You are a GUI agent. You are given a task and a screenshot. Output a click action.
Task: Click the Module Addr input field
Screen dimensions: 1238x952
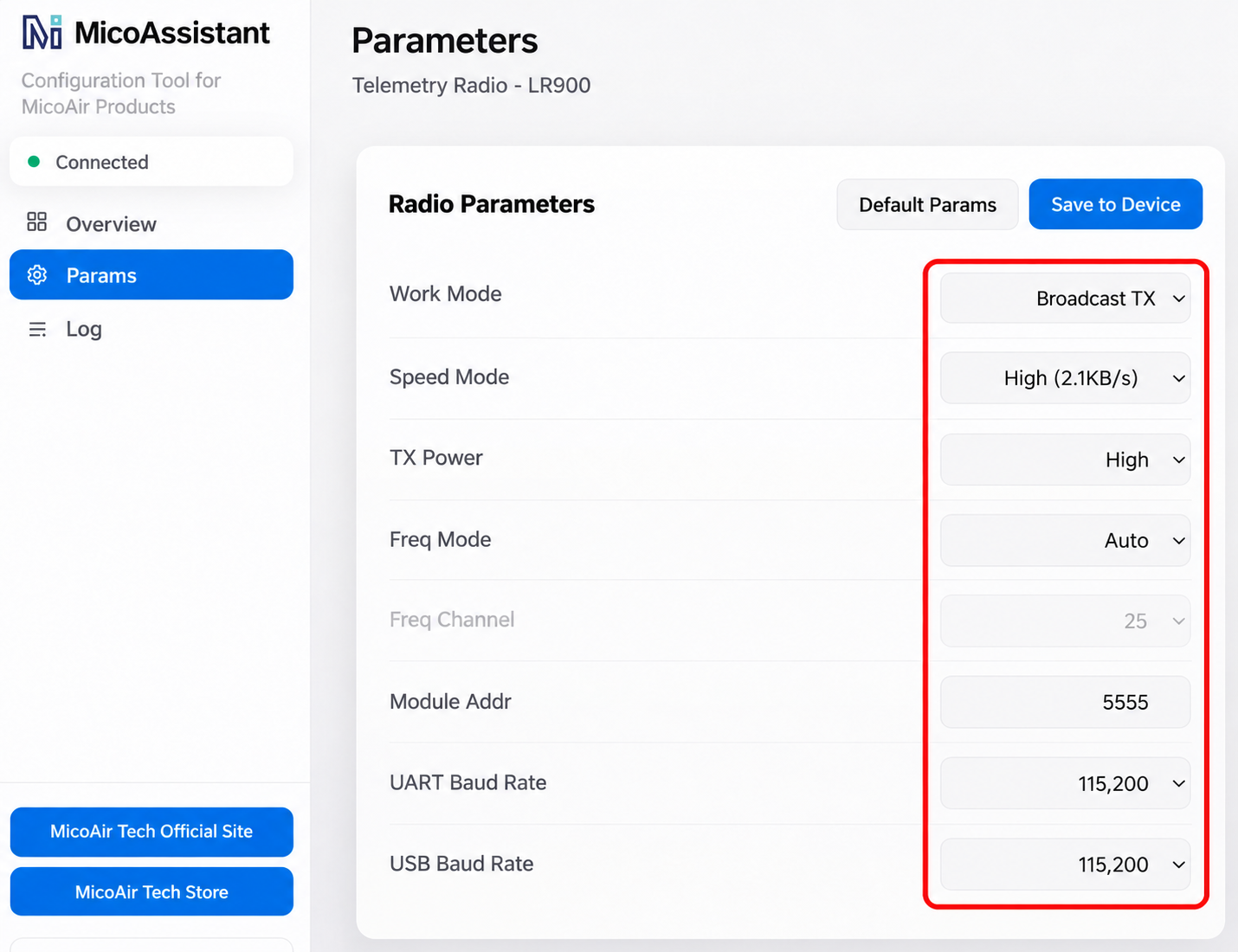[x=1065, y=702]
